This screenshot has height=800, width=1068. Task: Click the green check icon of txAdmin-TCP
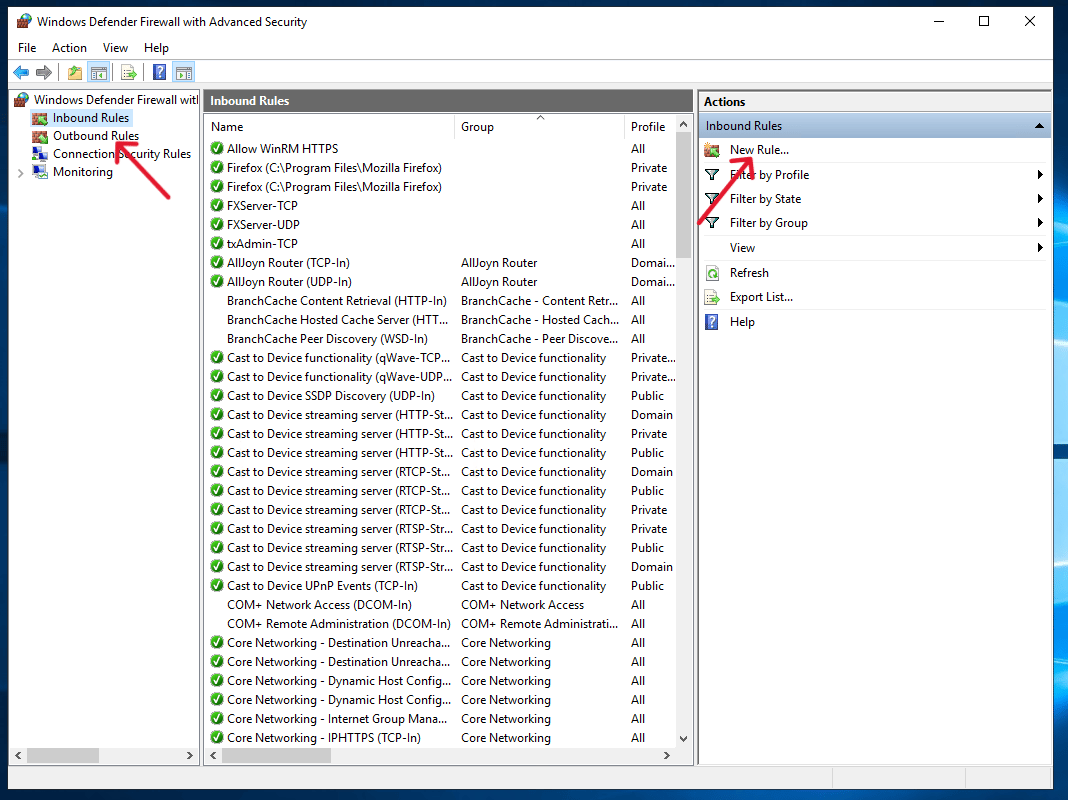[x=217, y=243]
